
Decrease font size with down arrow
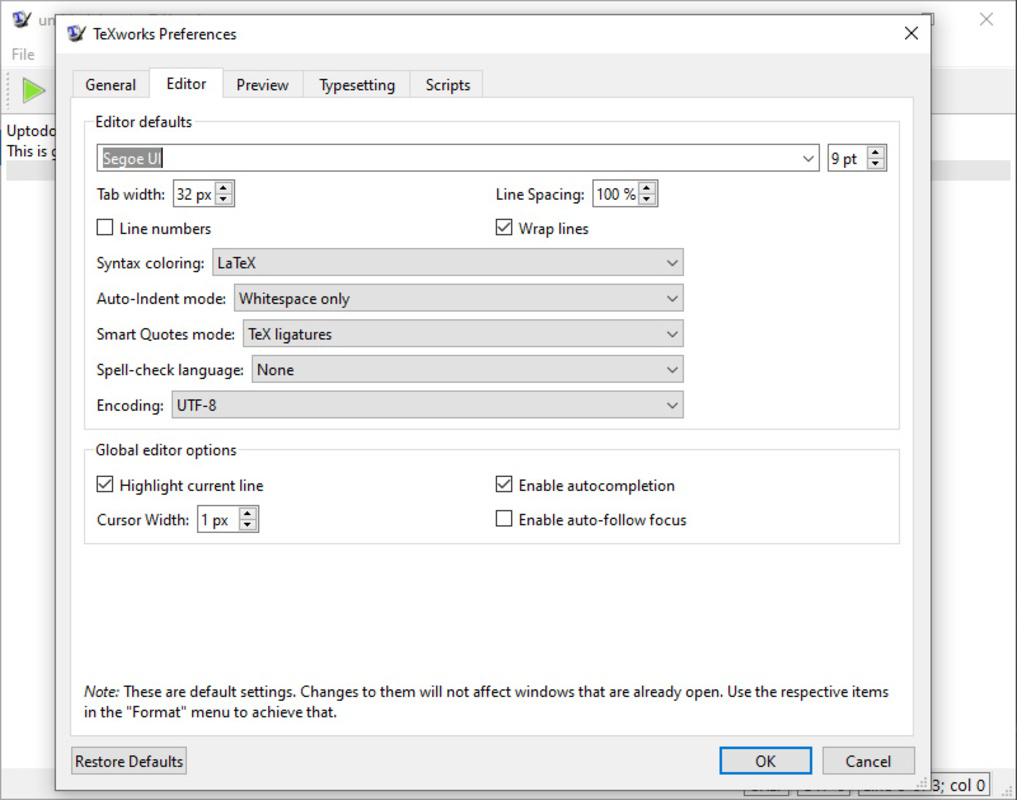tap(876, 164)
